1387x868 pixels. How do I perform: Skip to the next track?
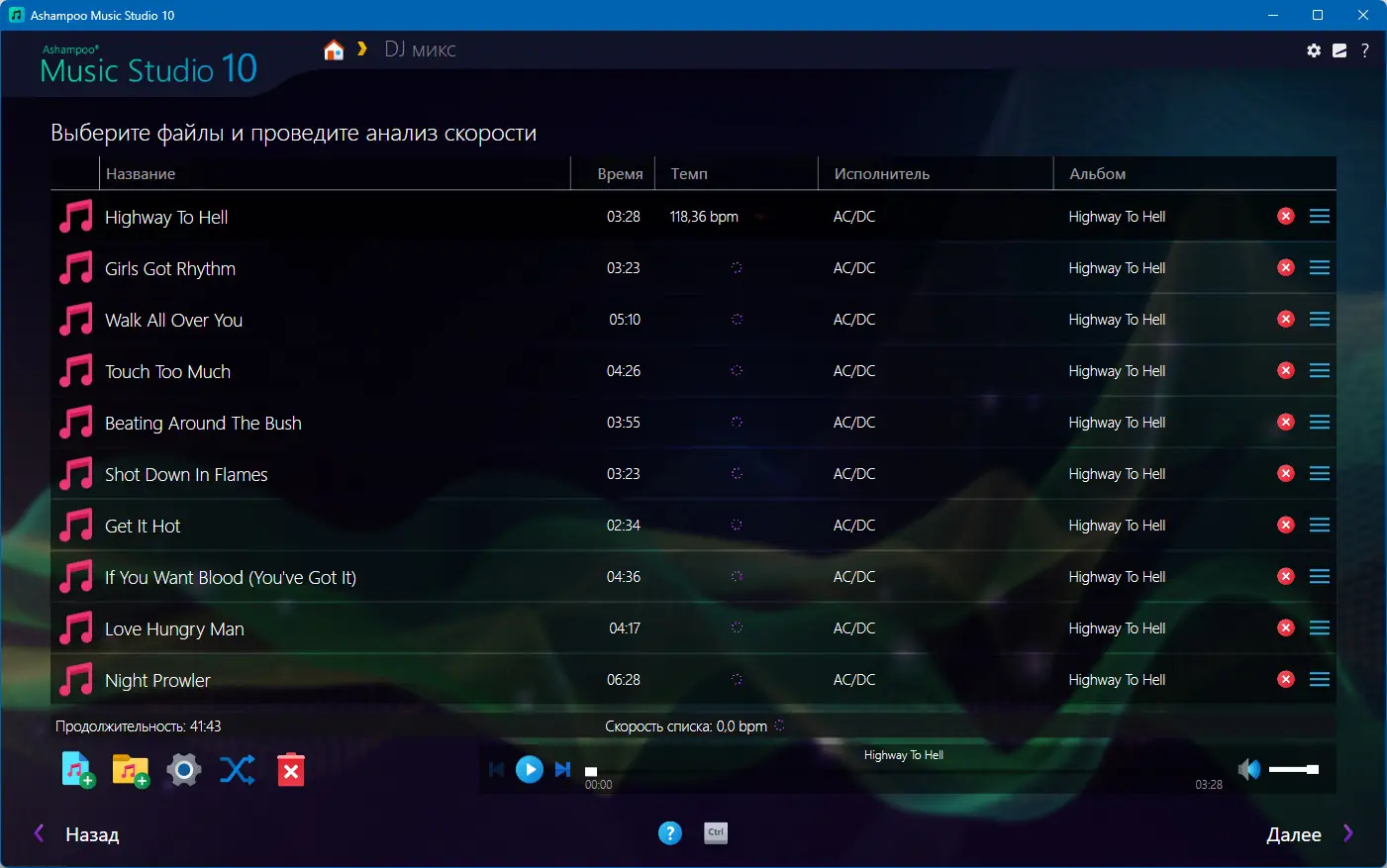click(562, 769)
